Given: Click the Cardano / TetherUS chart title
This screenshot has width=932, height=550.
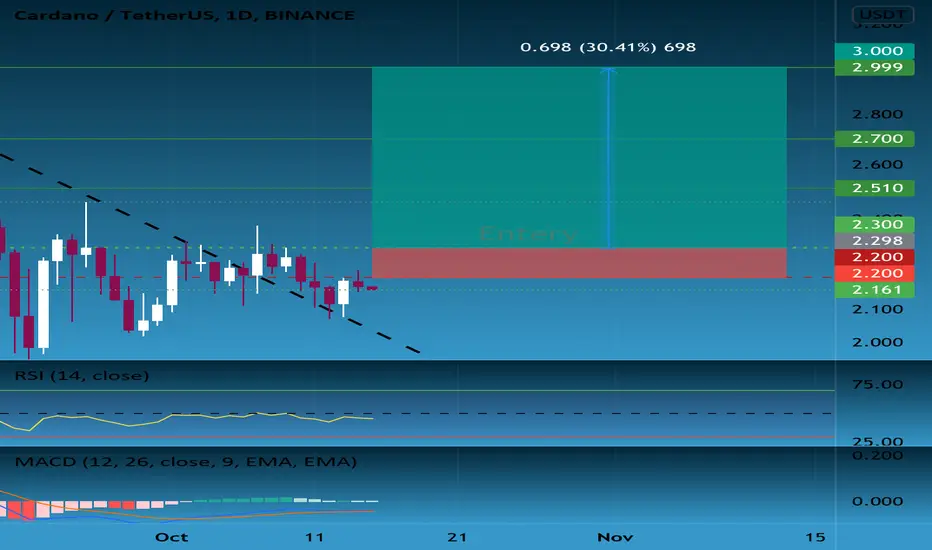Looking at the screenshot, I should click(184, 15).
